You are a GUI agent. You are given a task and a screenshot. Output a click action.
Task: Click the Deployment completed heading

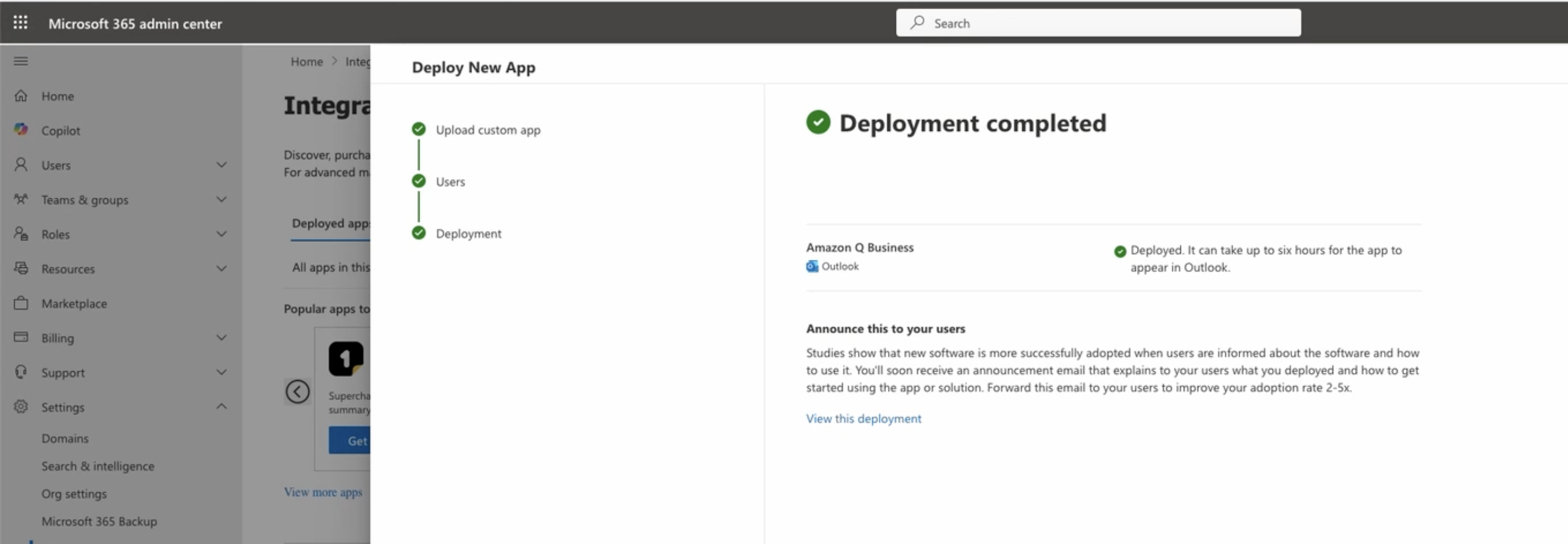972,124
